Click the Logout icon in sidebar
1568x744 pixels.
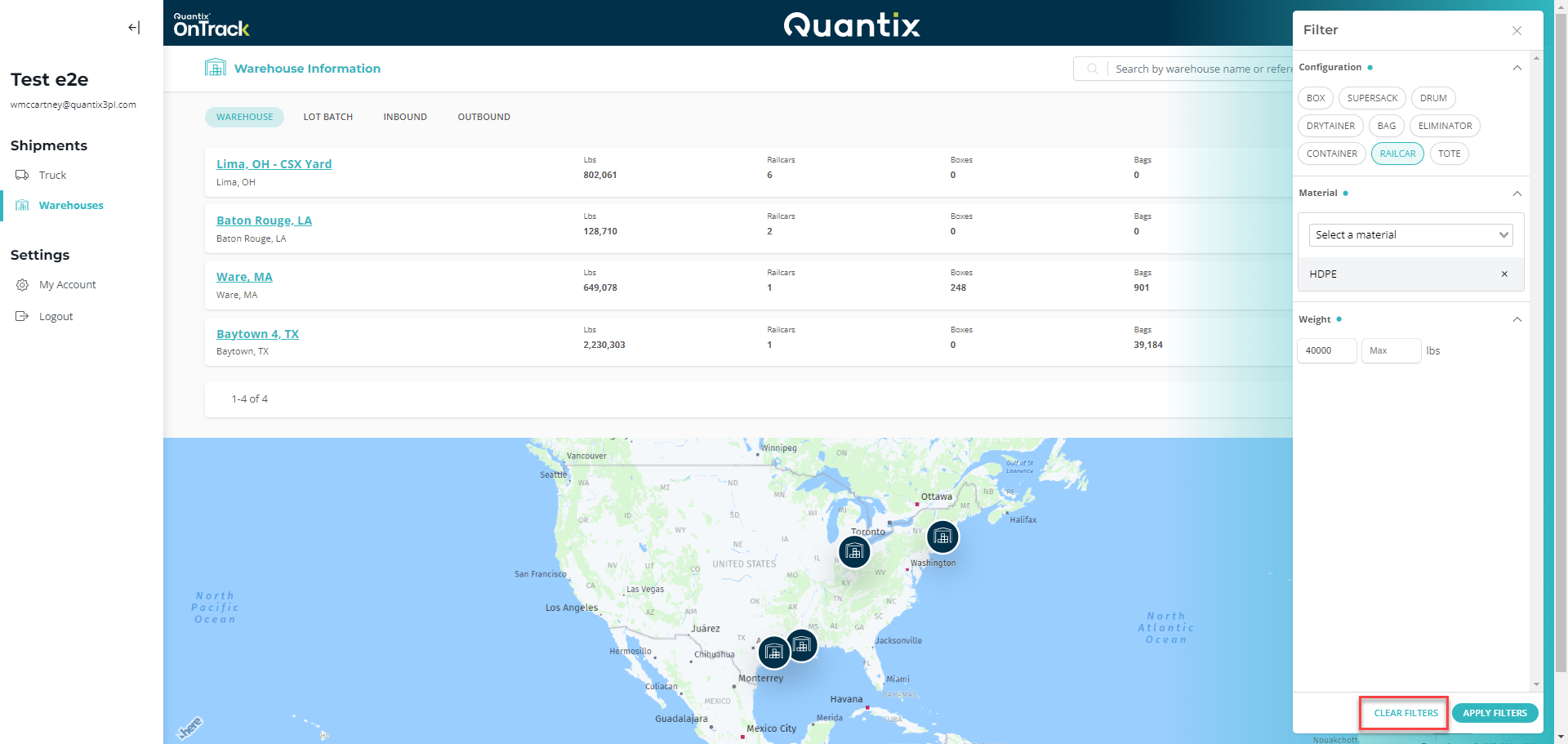22,316
